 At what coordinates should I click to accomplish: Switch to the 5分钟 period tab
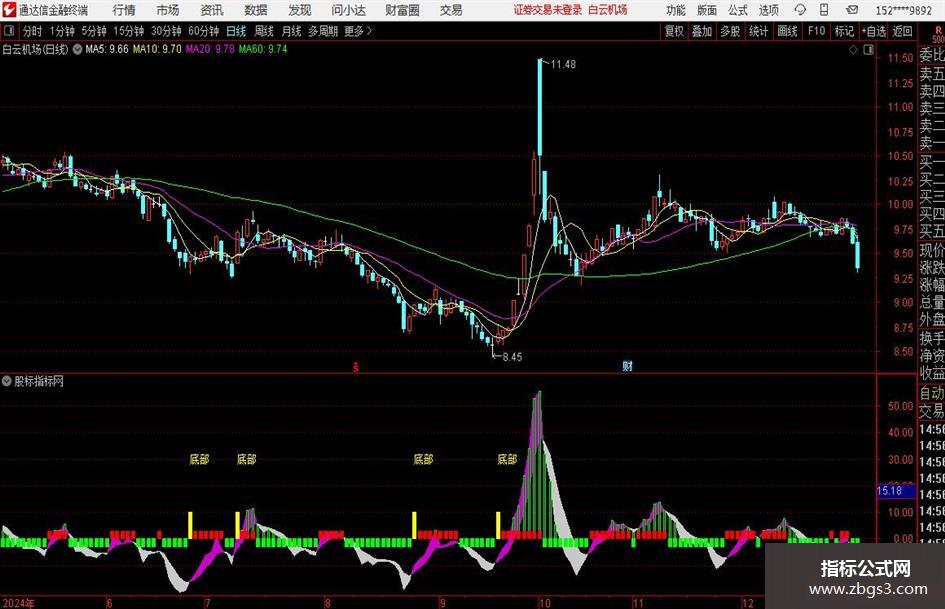(x=94, y=31)
